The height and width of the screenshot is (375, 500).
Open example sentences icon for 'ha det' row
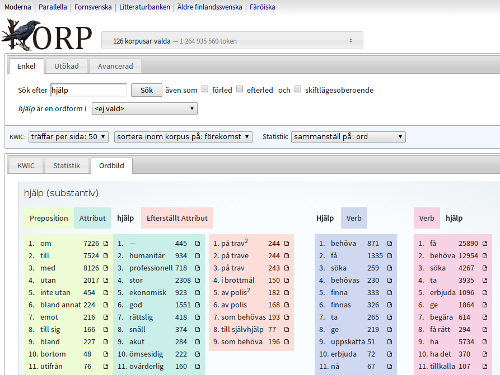(485, 354)
